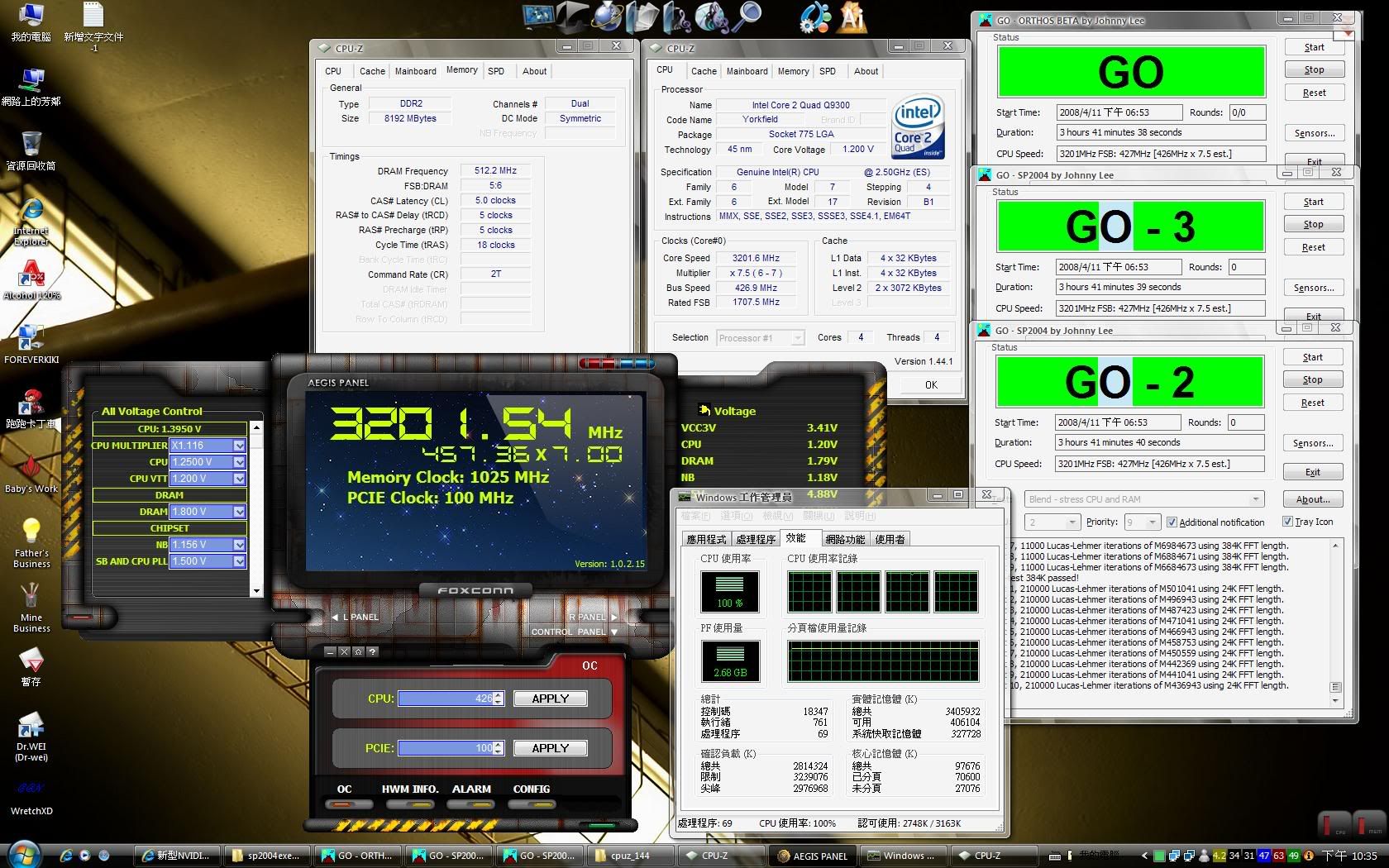The width and height of the screenshot is (1389, 868).
Task: Switch to Mainboard tab in left CPU-Z
Action: [415, 71]
